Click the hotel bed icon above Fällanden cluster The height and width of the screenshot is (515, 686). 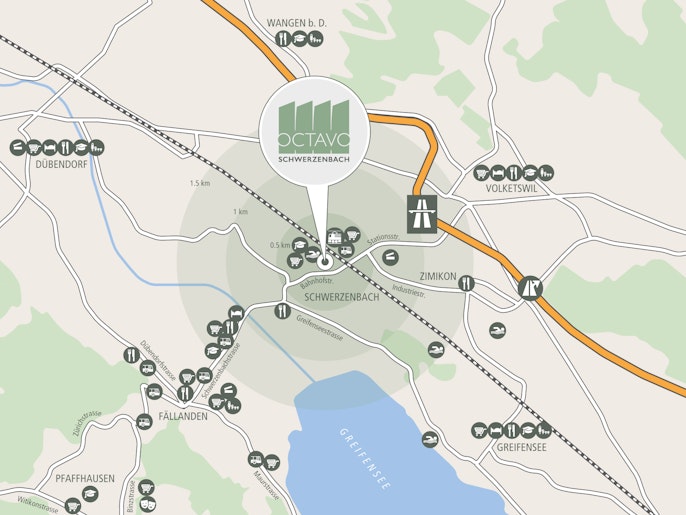[x=236, y=313]
